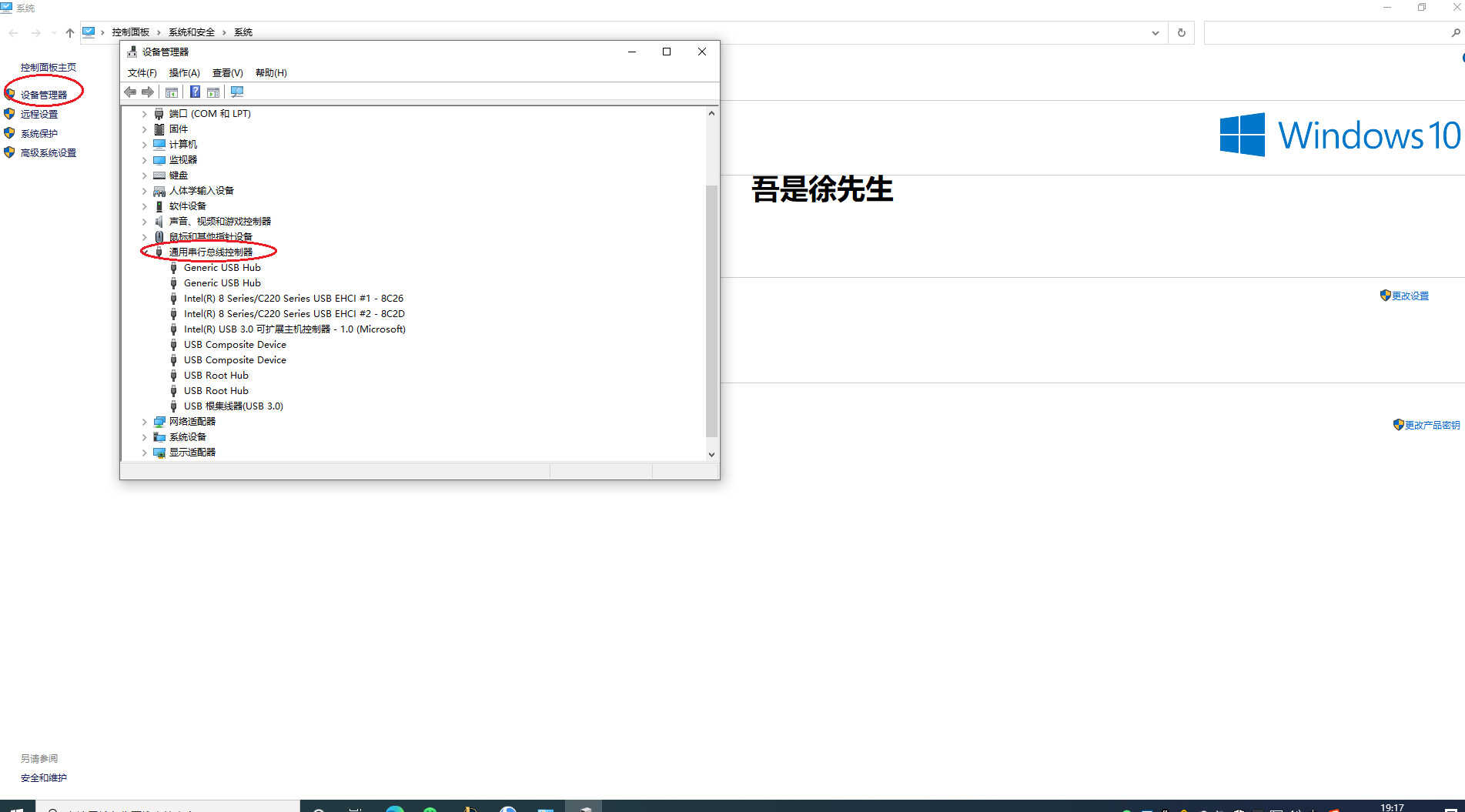Go back using Device Manager toolbar arrow

(x=130, y=92)
